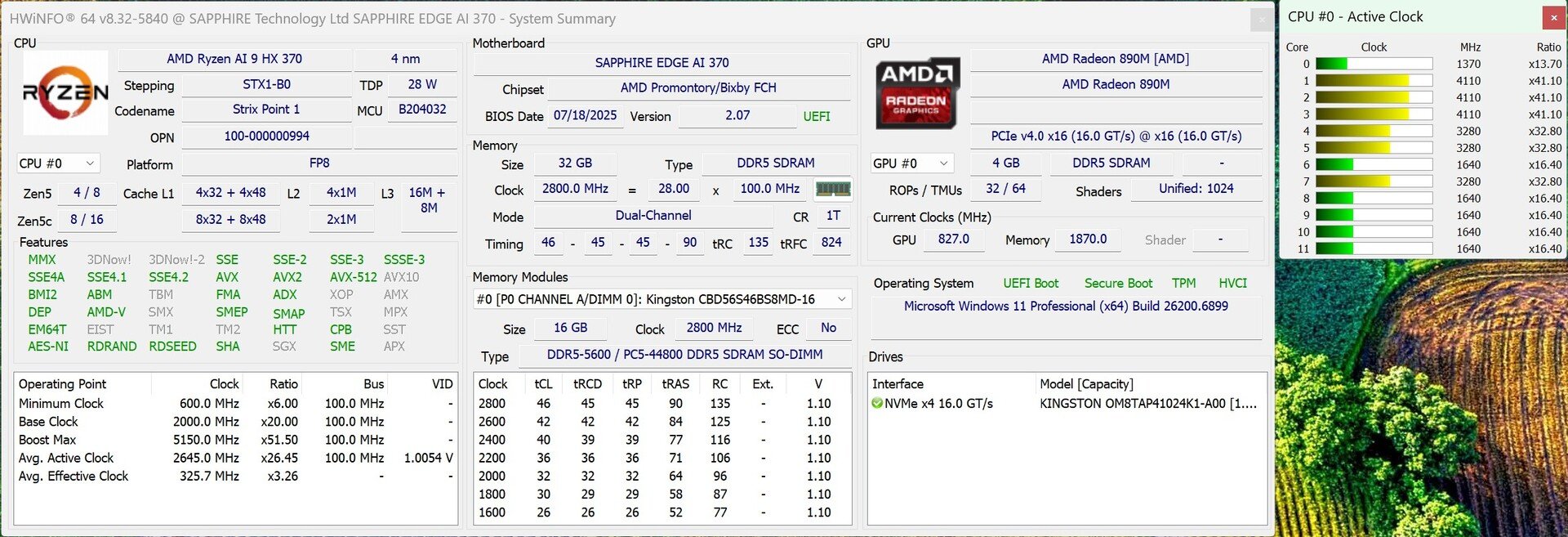Click the memory module chip icon

point(833,189)
